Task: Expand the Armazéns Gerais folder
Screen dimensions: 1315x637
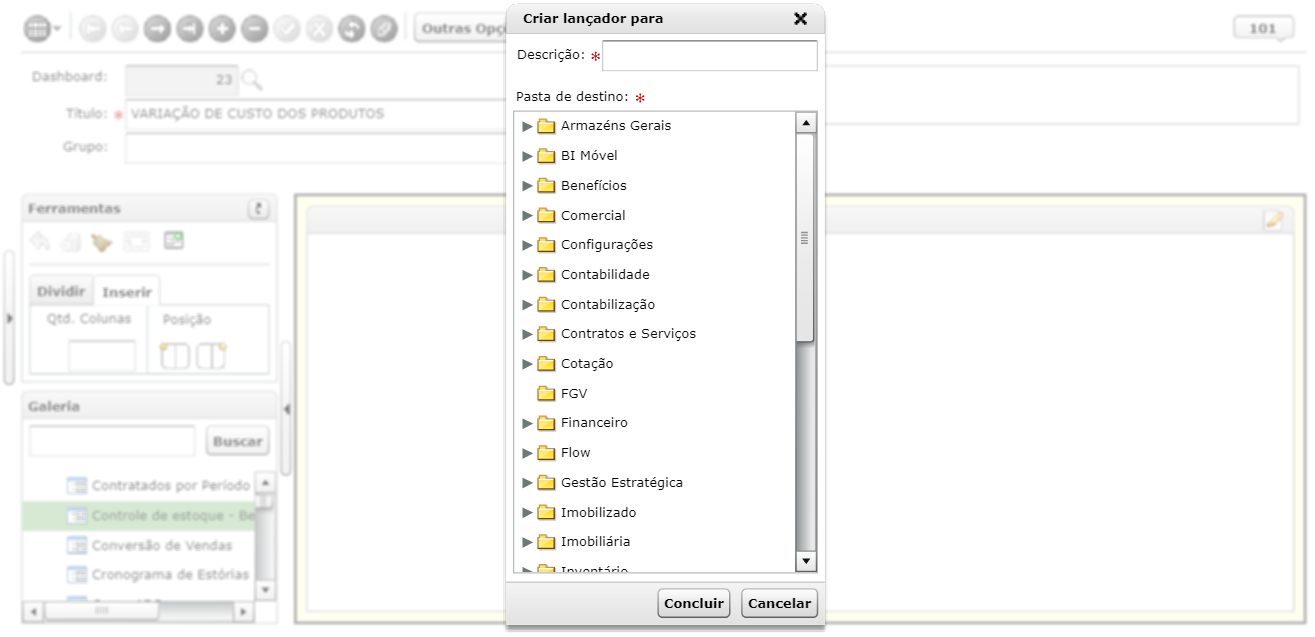Action: [528, 126]
